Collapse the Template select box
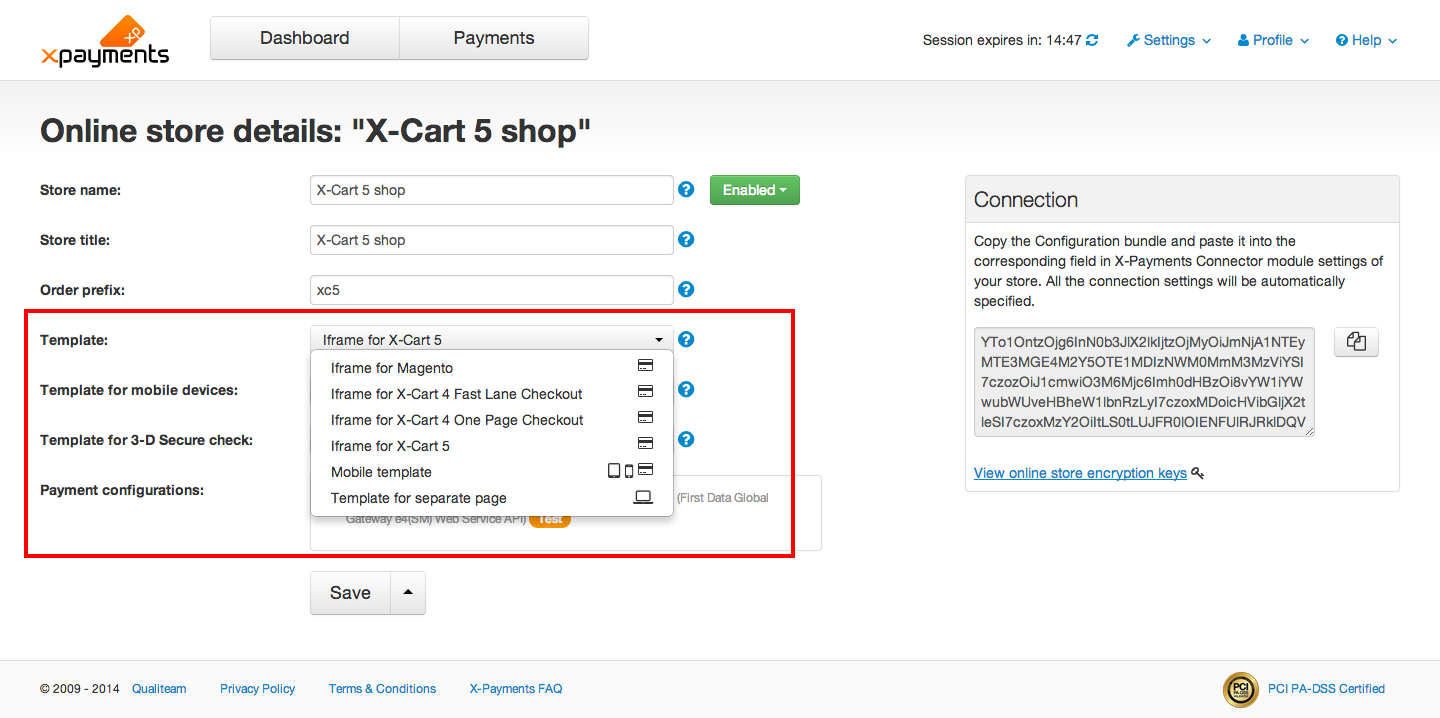This screenshot has width=1440, height=718. coord(492,339)
